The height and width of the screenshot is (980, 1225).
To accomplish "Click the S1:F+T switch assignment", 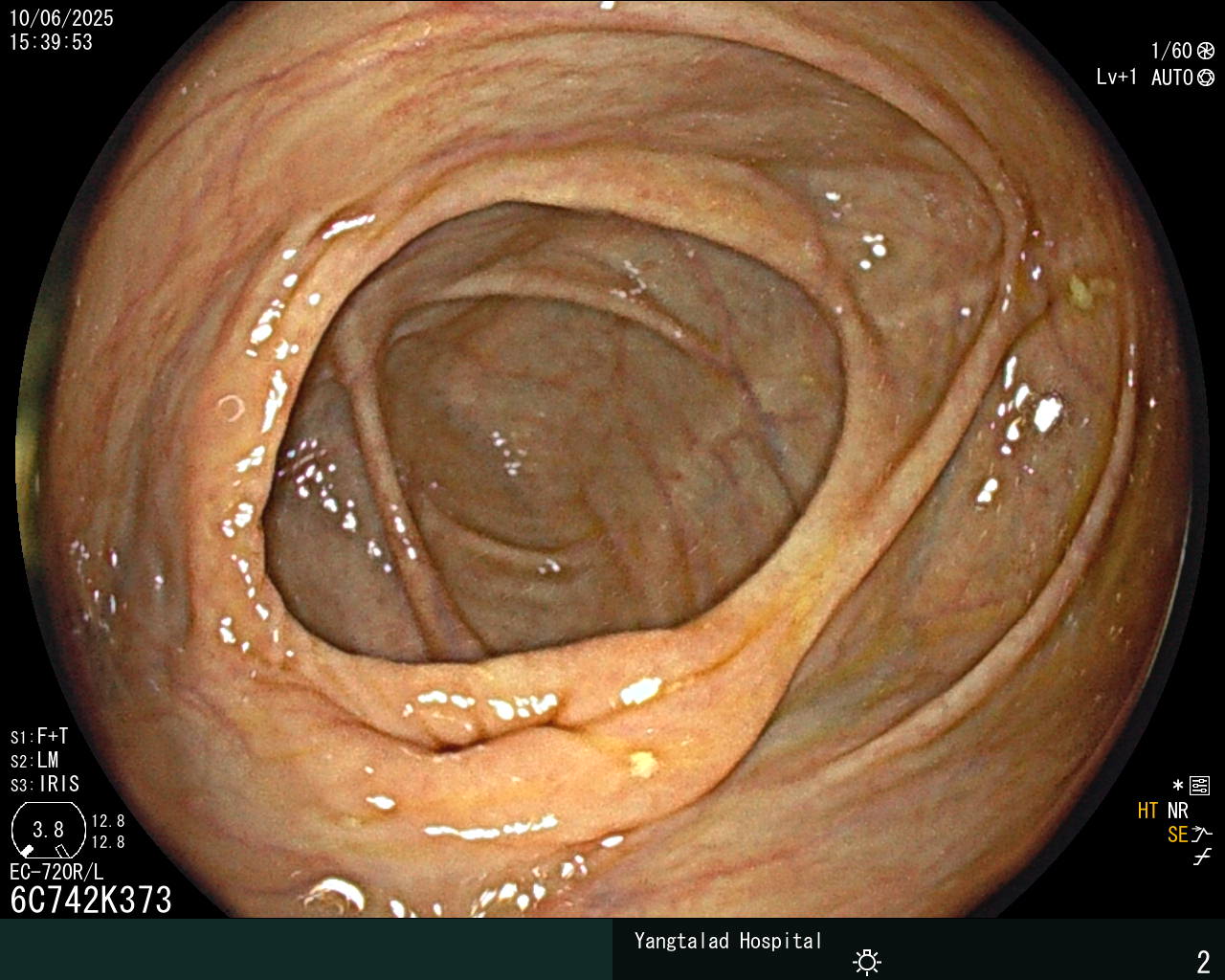I will point(39,736).
